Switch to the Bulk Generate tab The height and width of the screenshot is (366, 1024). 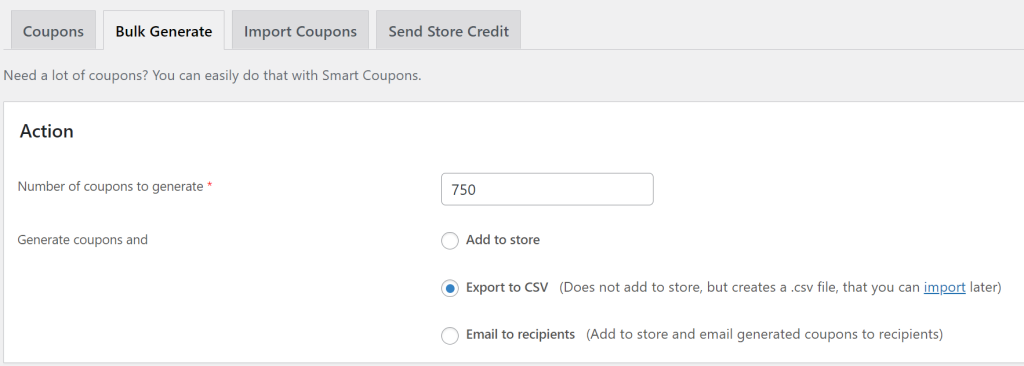click(164, 31)
